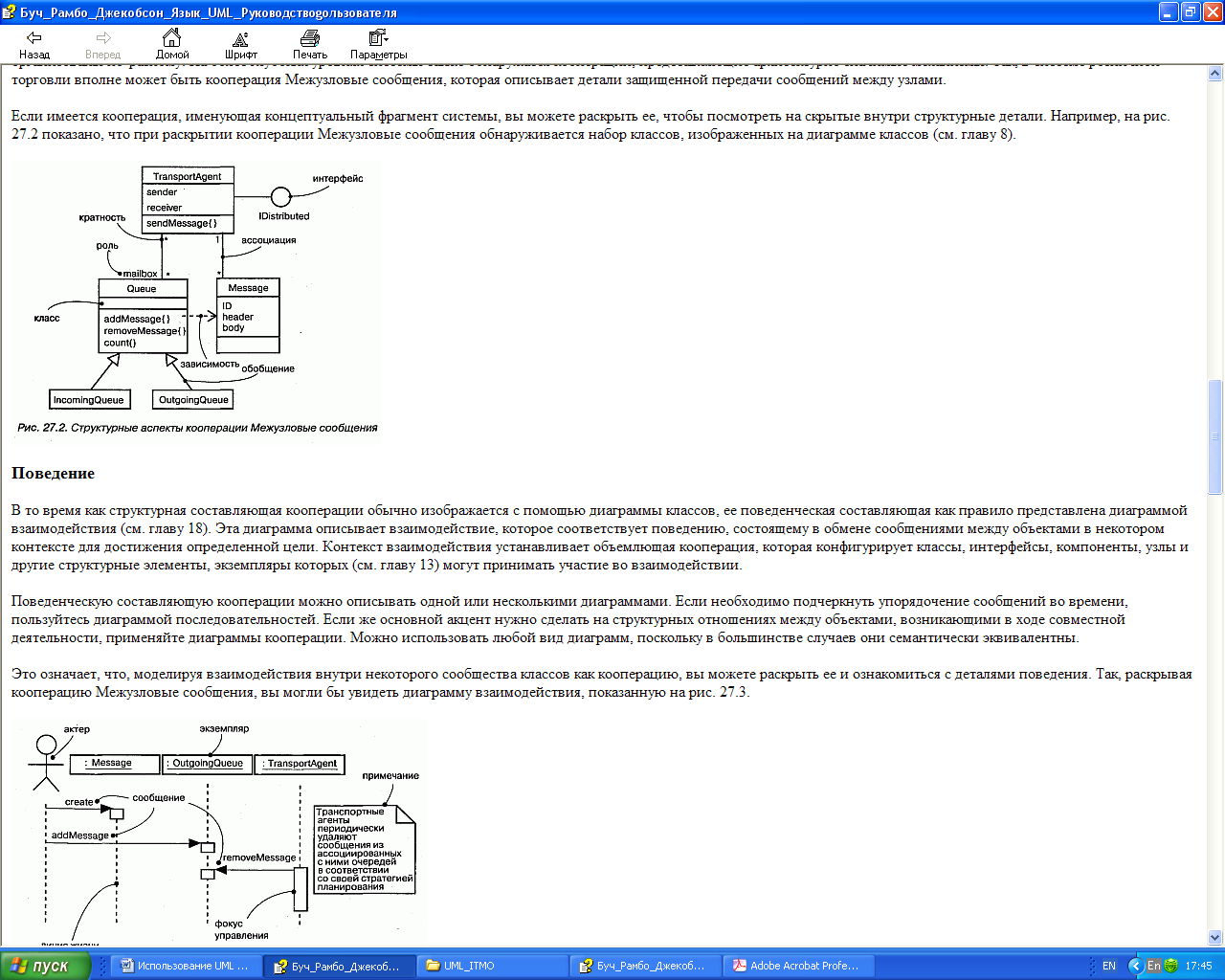
Task: Click the addMessage() operation in Queue class
Action: [x=137, y=319]
